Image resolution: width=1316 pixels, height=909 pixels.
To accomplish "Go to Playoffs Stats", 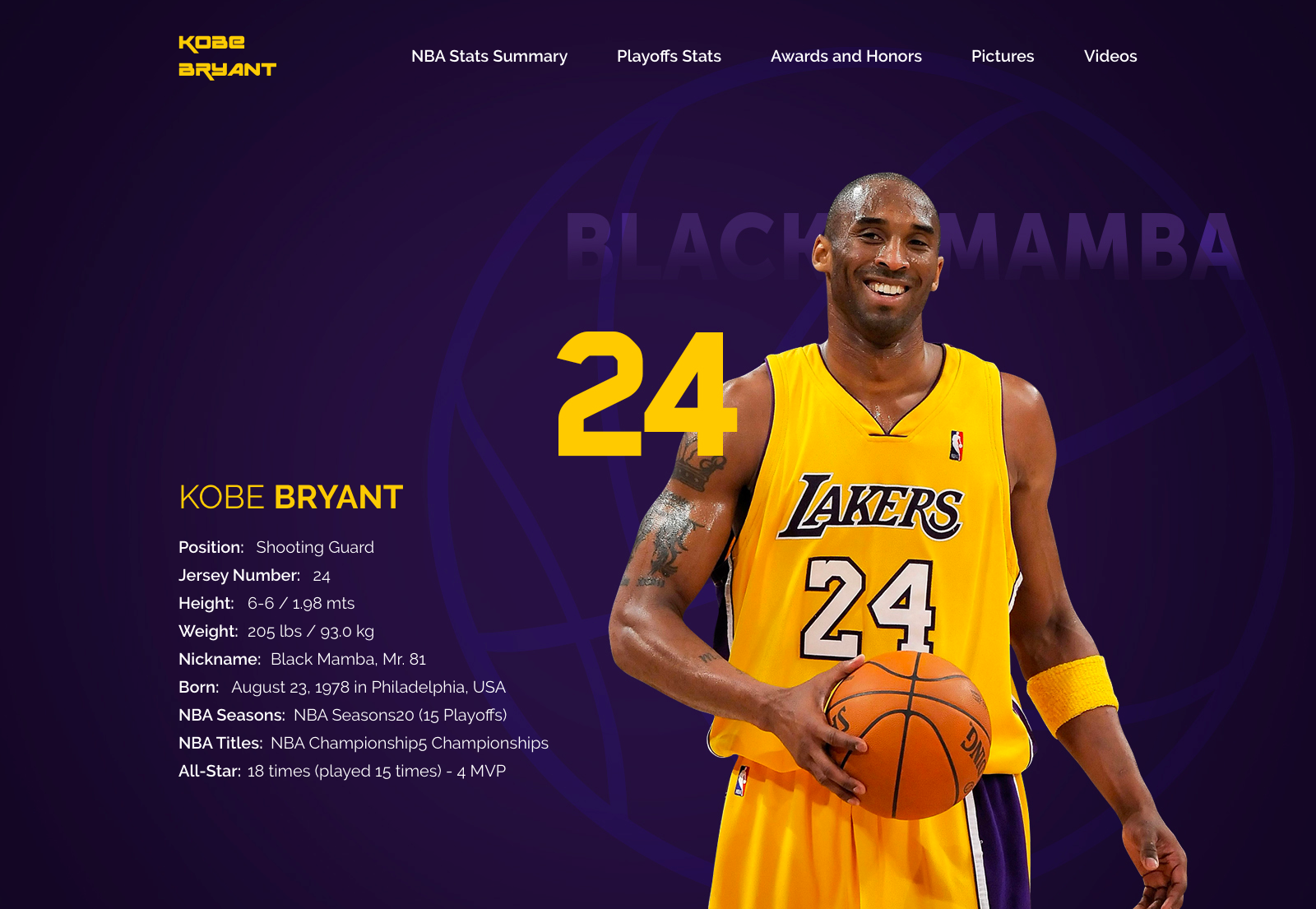I will coord(669,56).
